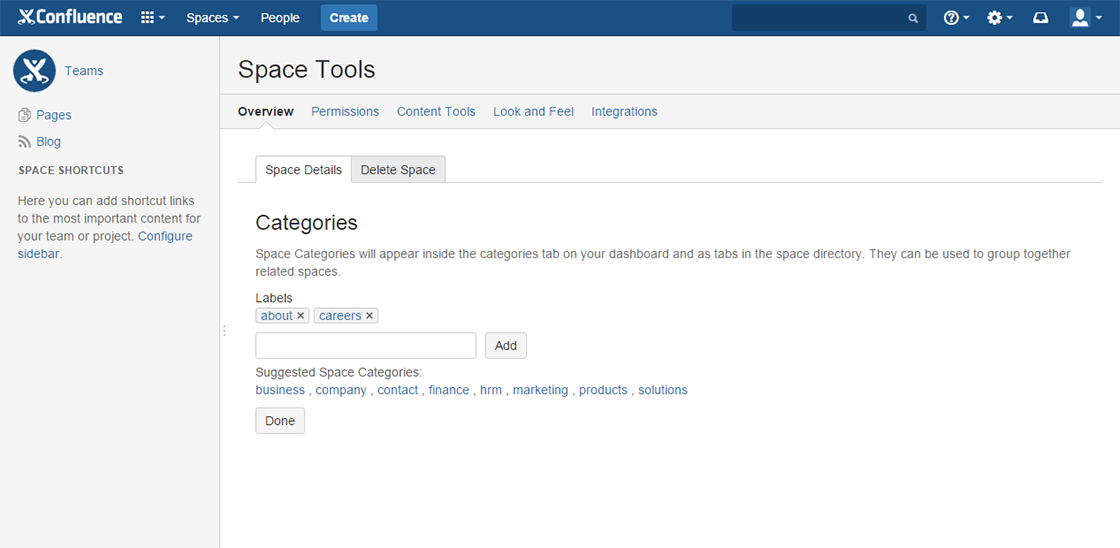Add suggested category 'hrm'

pyautogui.click(x=491, y=390)
